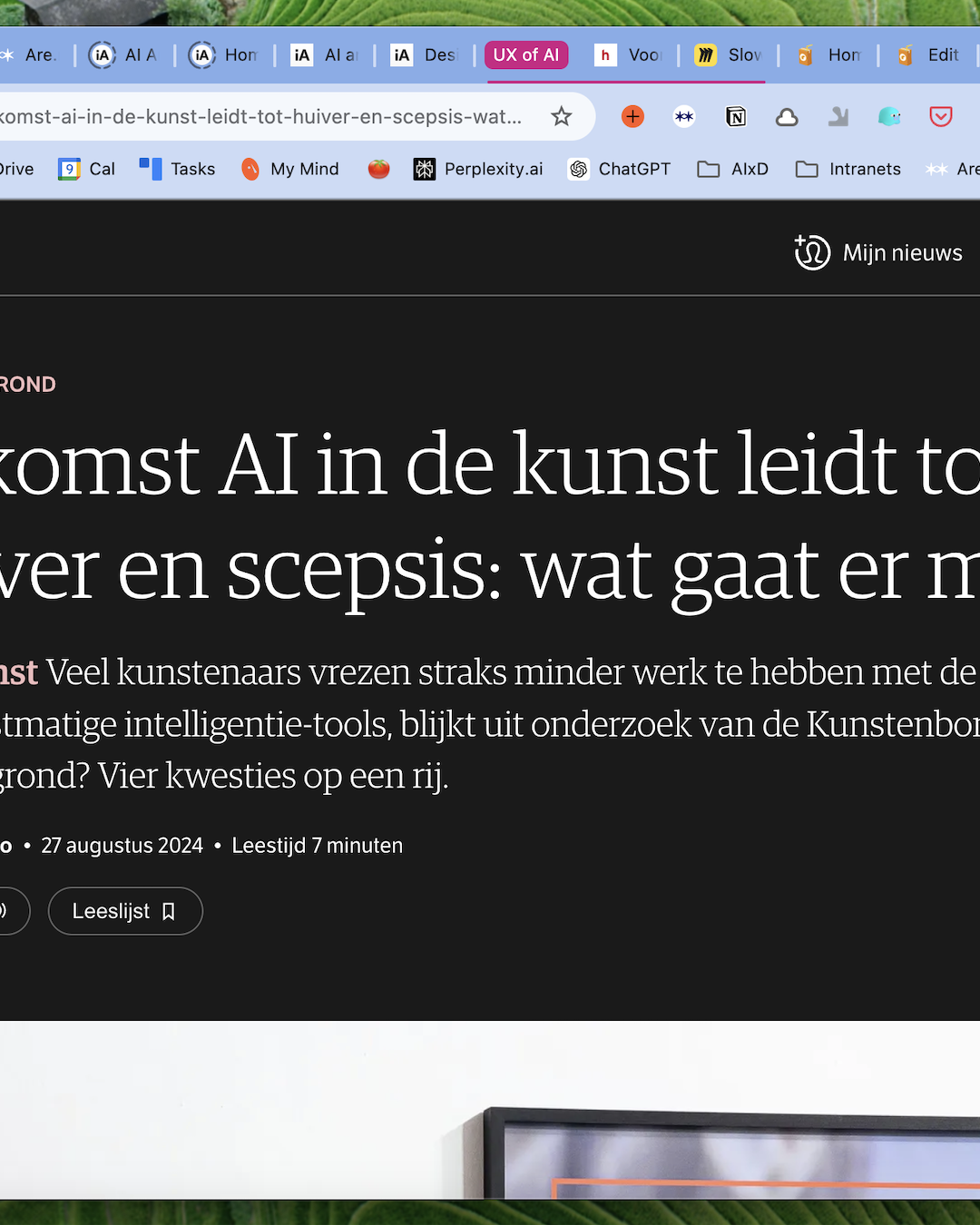The height and width of the screenshot is (1225, 980).
Task: Click the article hero image
Action: tap(490, 1110)
